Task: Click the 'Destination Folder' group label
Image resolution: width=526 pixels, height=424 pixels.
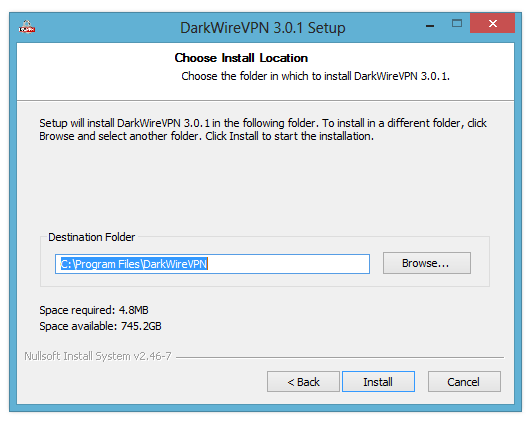Action: point(92,237)
